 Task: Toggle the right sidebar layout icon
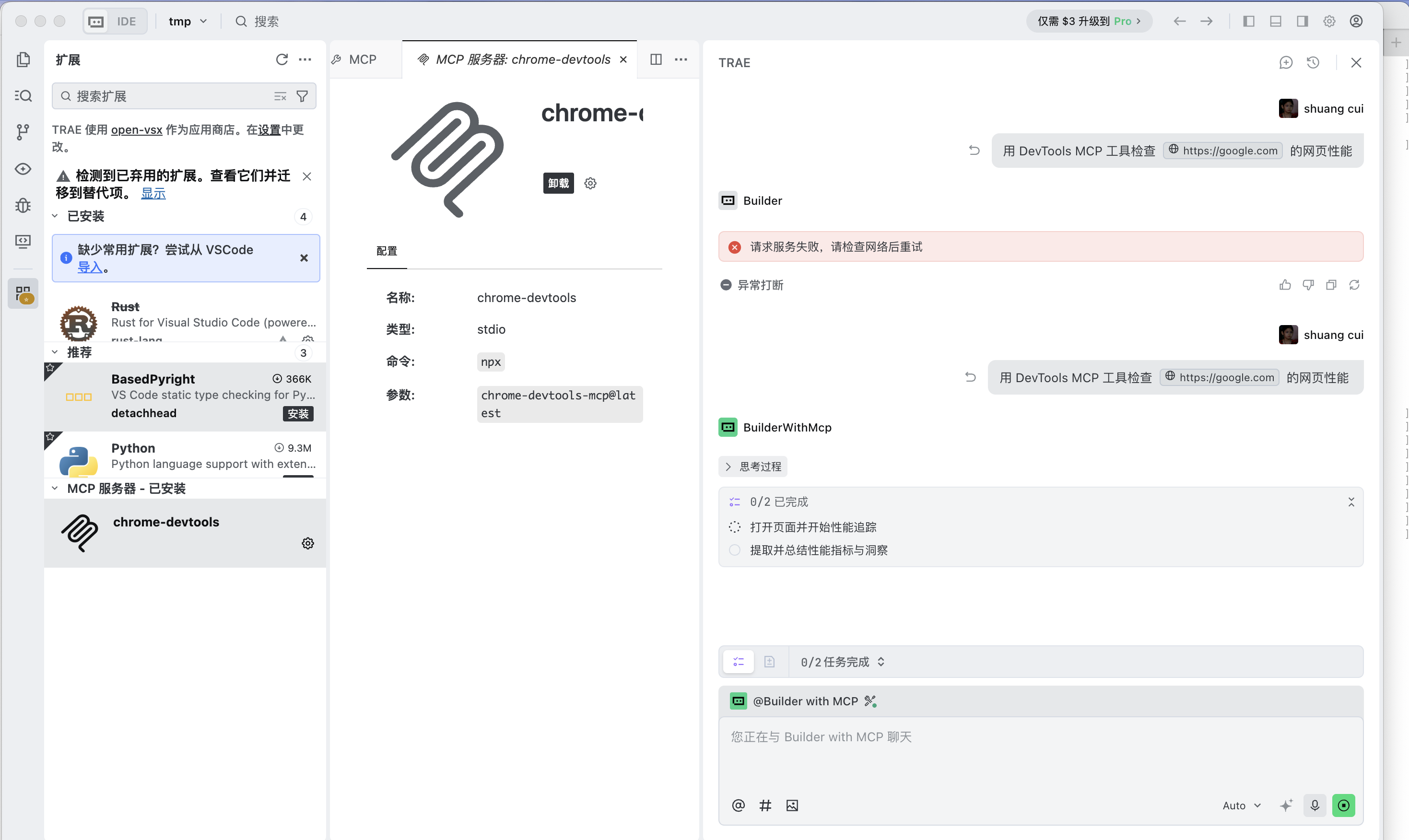(x=1302, y=21)
